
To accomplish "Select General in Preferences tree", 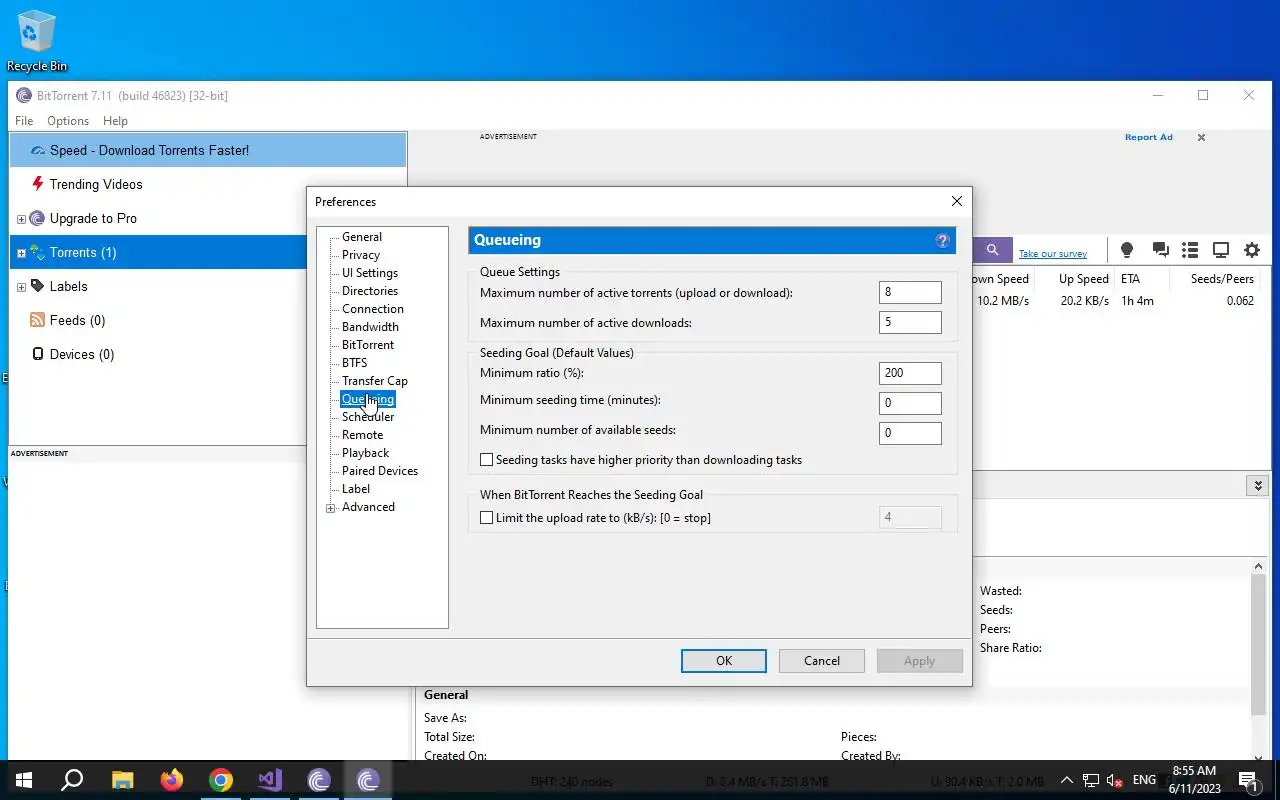I will point(362,237).
